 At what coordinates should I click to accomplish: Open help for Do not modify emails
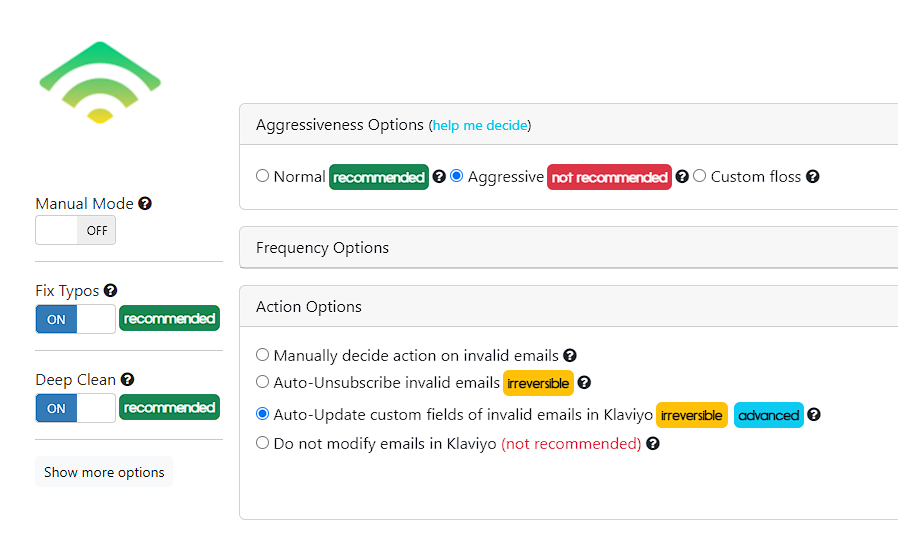coord(652,444)
